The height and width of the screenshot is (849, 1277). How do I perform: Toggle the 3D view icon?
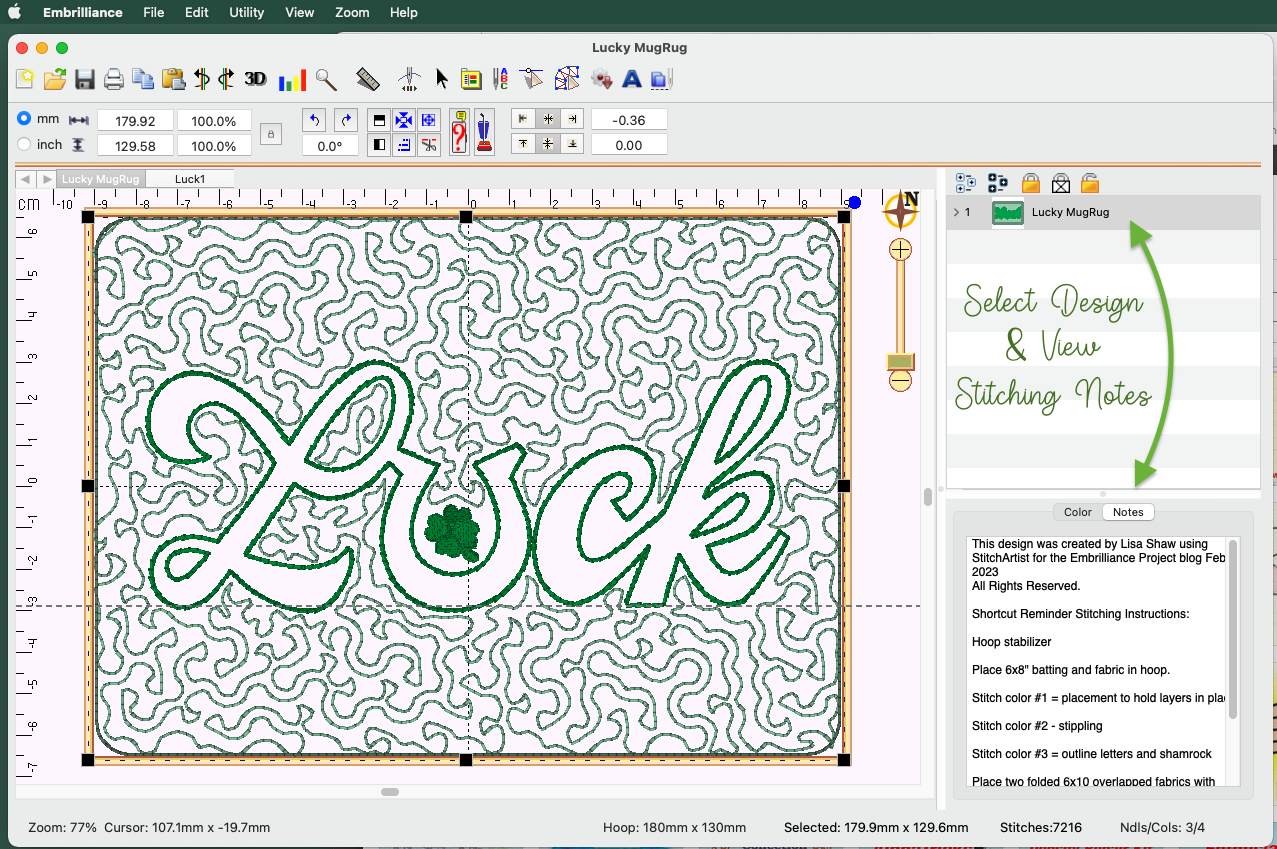click(255, 78)
